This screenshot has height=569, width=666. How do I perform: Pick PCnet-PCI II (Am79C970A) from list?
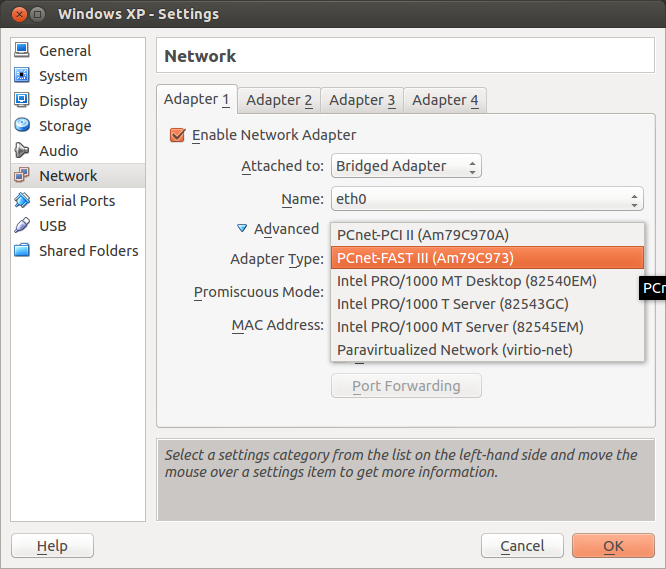coord(423,235)
